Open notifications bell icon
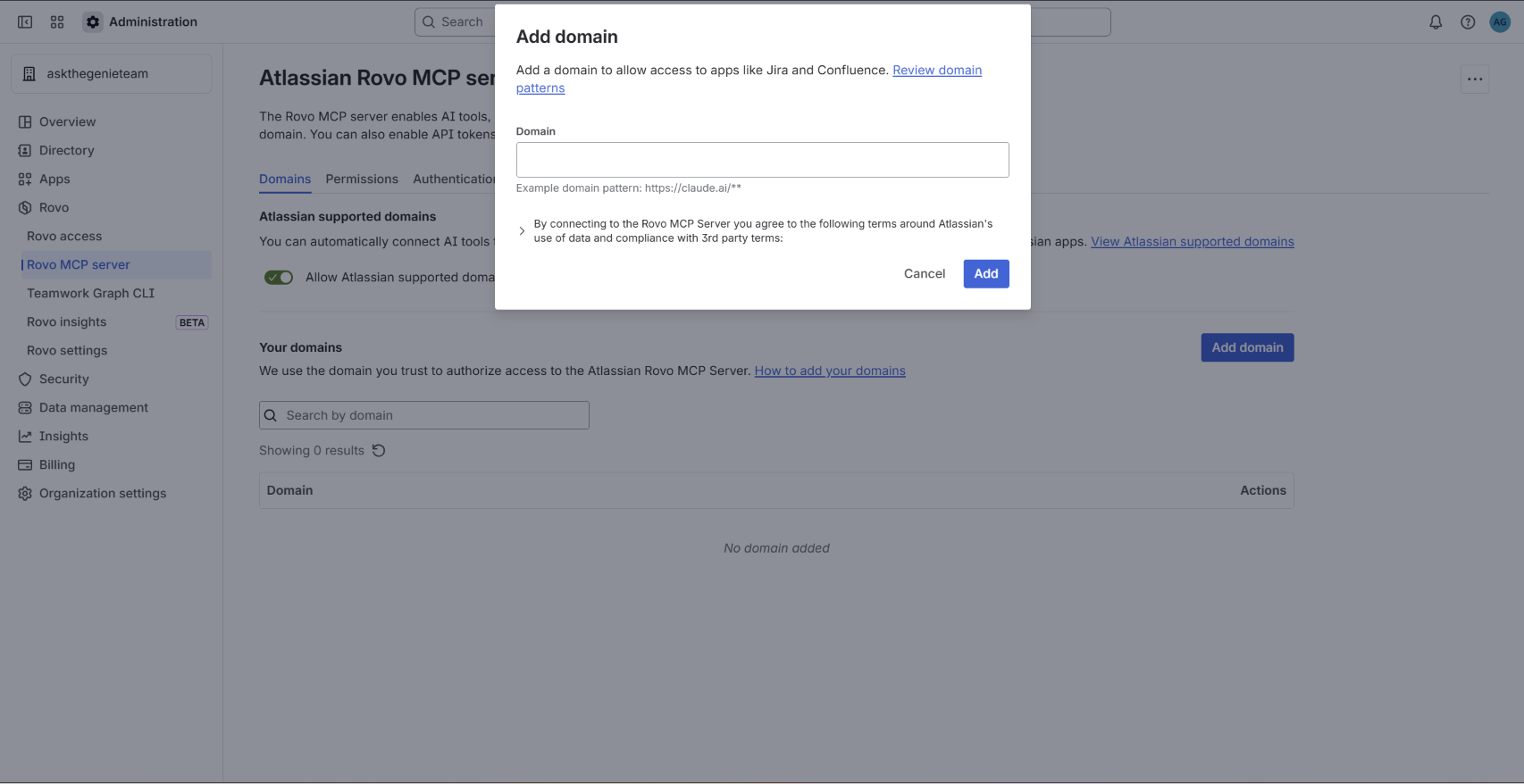Viewport: 1524px width, 784px height. [1436, 22]
